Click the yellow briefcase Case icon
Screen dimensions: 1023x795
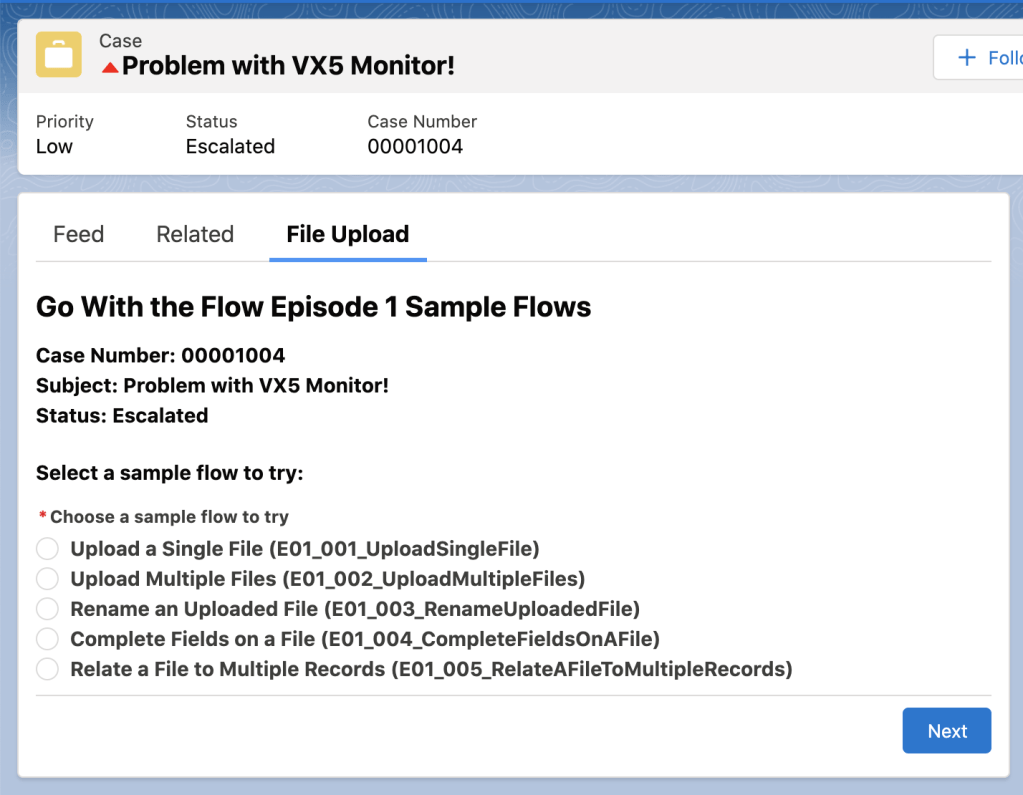(x=59, y=55)
